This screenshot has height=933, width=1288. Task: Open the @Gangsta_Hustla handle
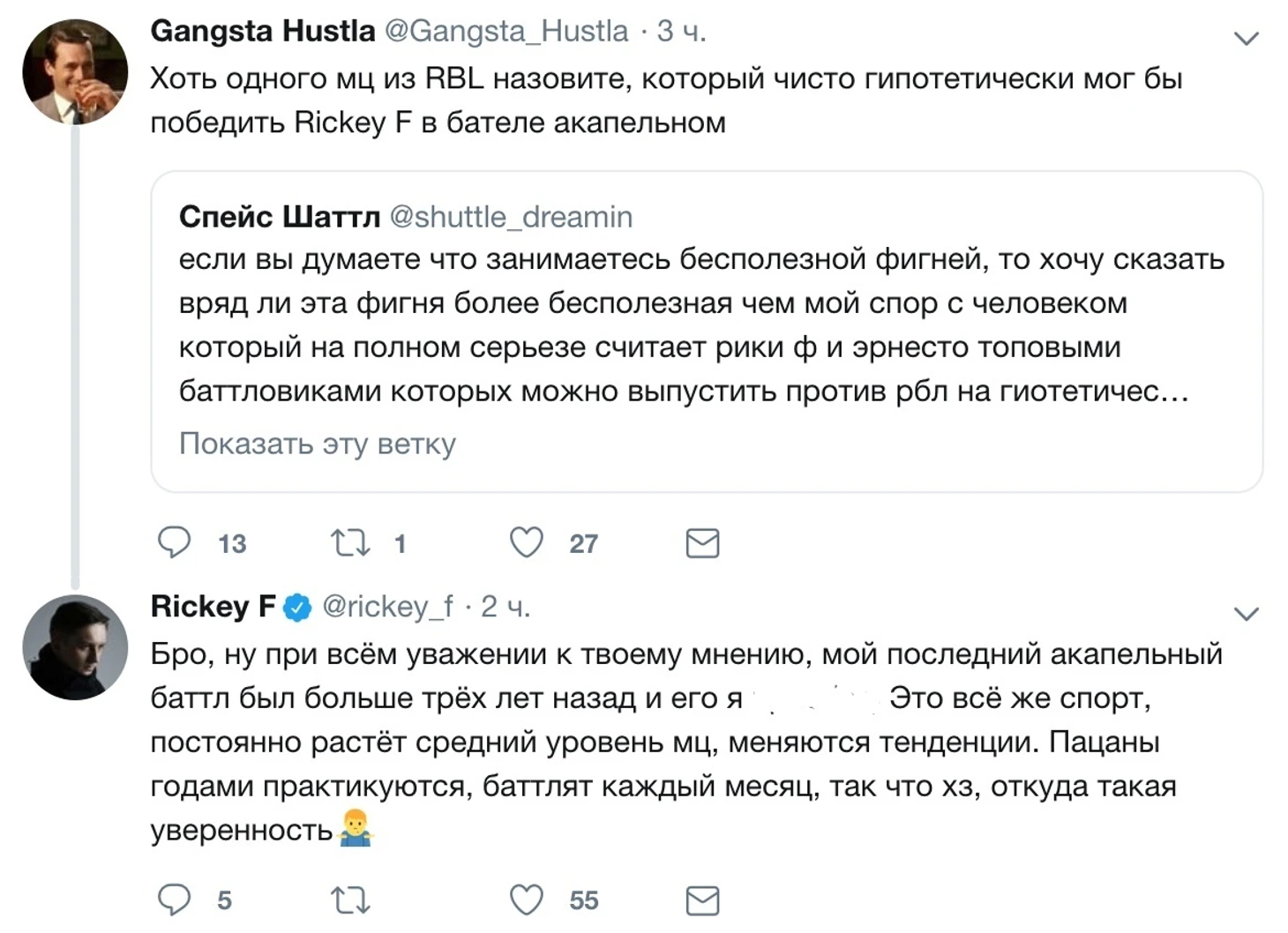pos(507,31)
